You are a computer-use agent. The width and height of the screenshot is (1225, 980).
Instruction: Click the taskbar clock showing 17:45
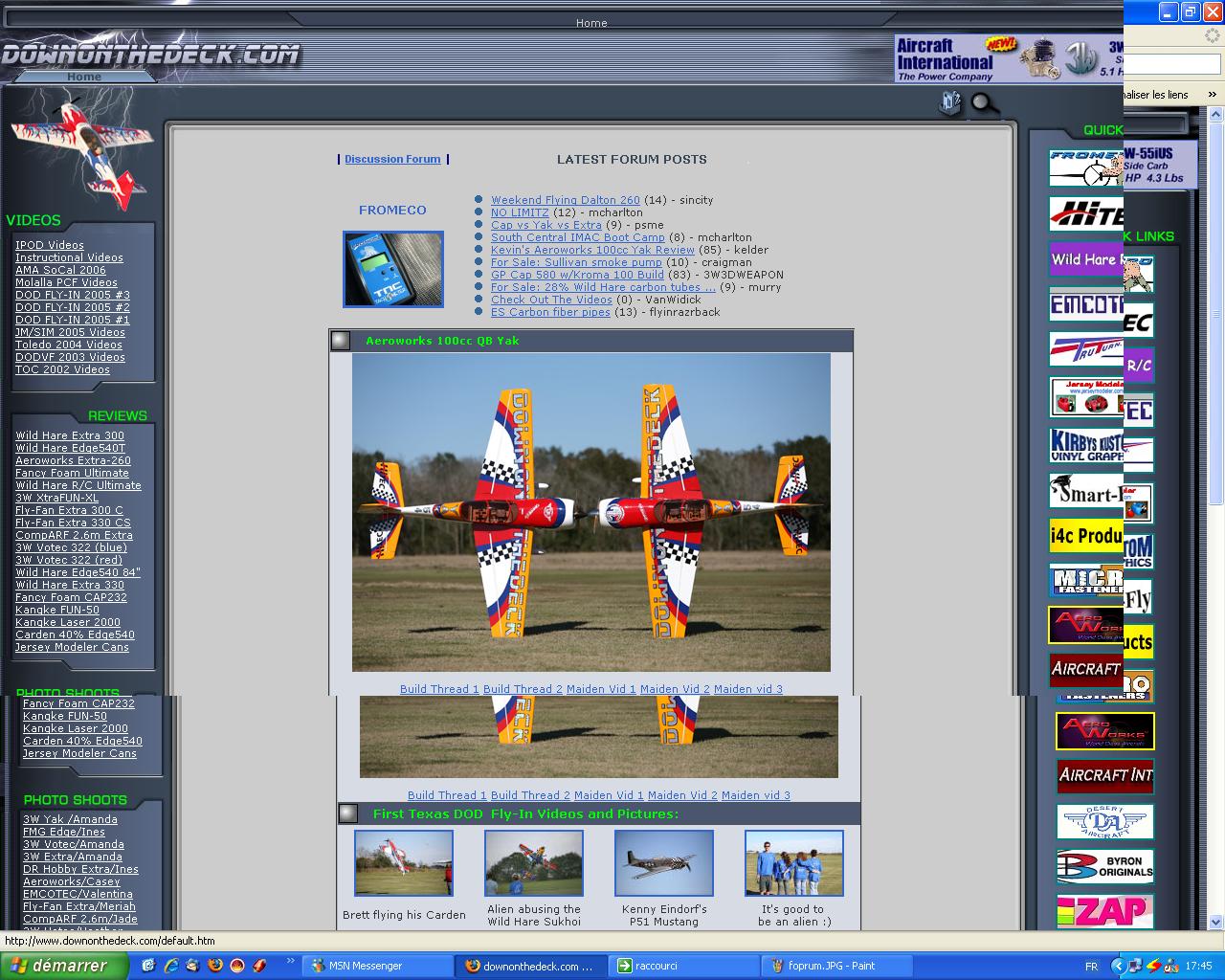point(1198,967)
